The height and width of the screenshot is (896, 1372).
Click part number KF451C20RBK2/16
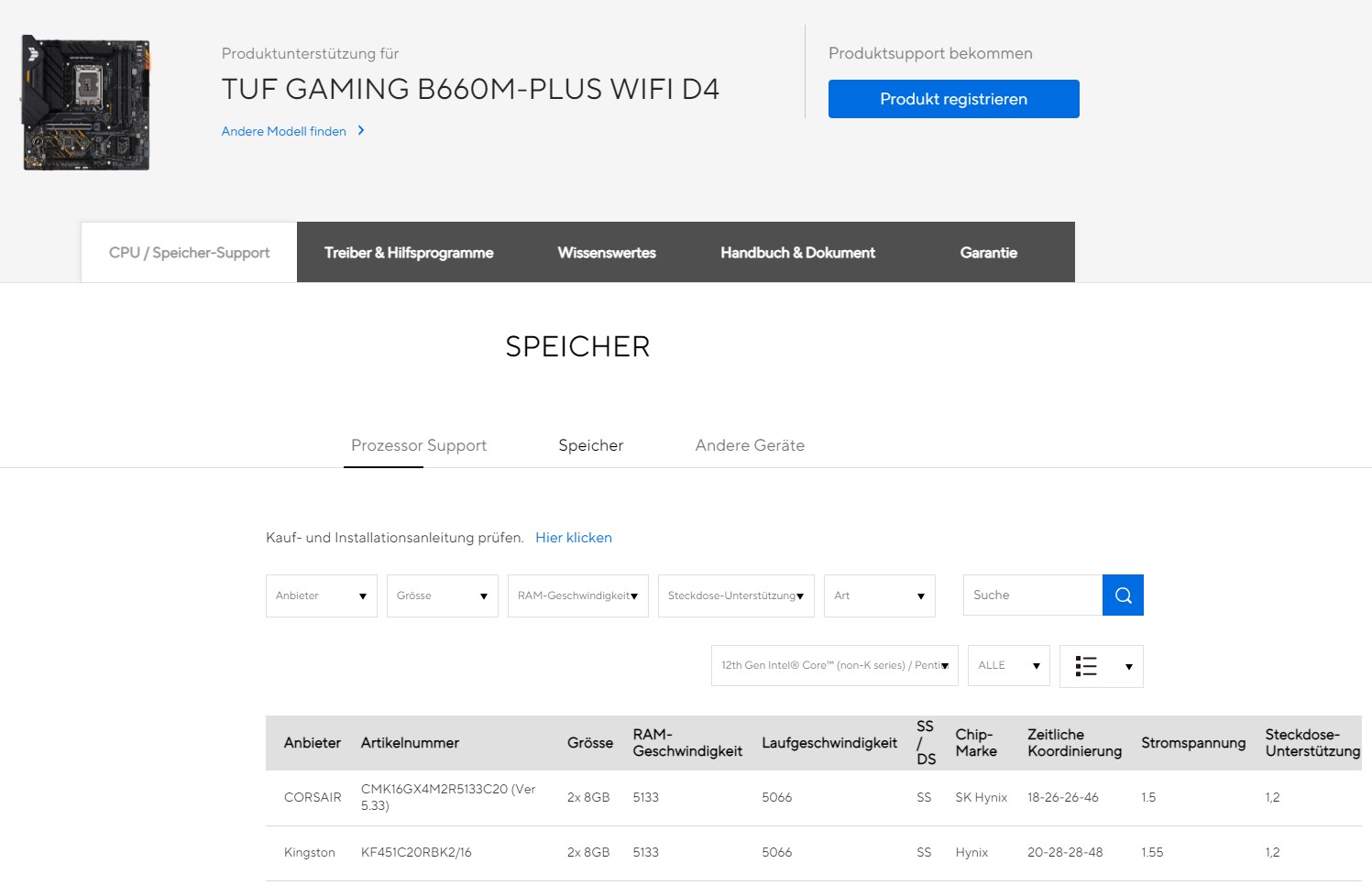(x=416, y=853)
